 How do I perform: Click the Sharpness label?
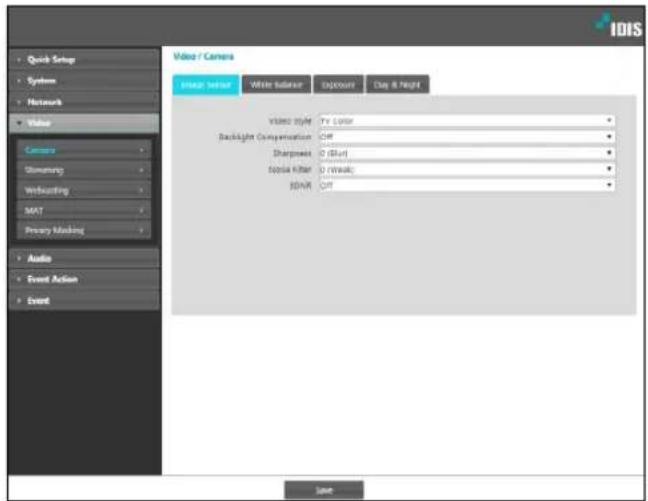292,153
